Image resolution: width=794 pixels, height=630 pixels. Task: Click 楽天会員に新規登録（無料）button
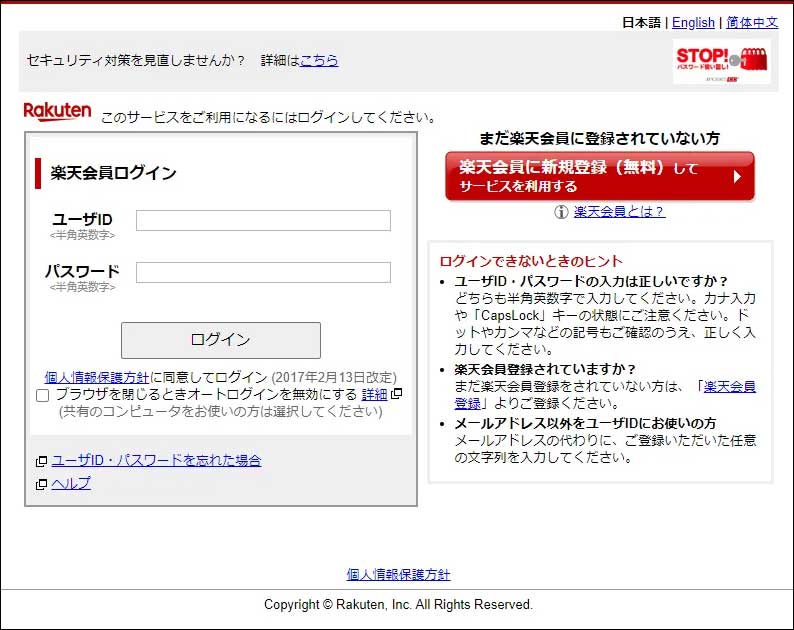point(600,176)
